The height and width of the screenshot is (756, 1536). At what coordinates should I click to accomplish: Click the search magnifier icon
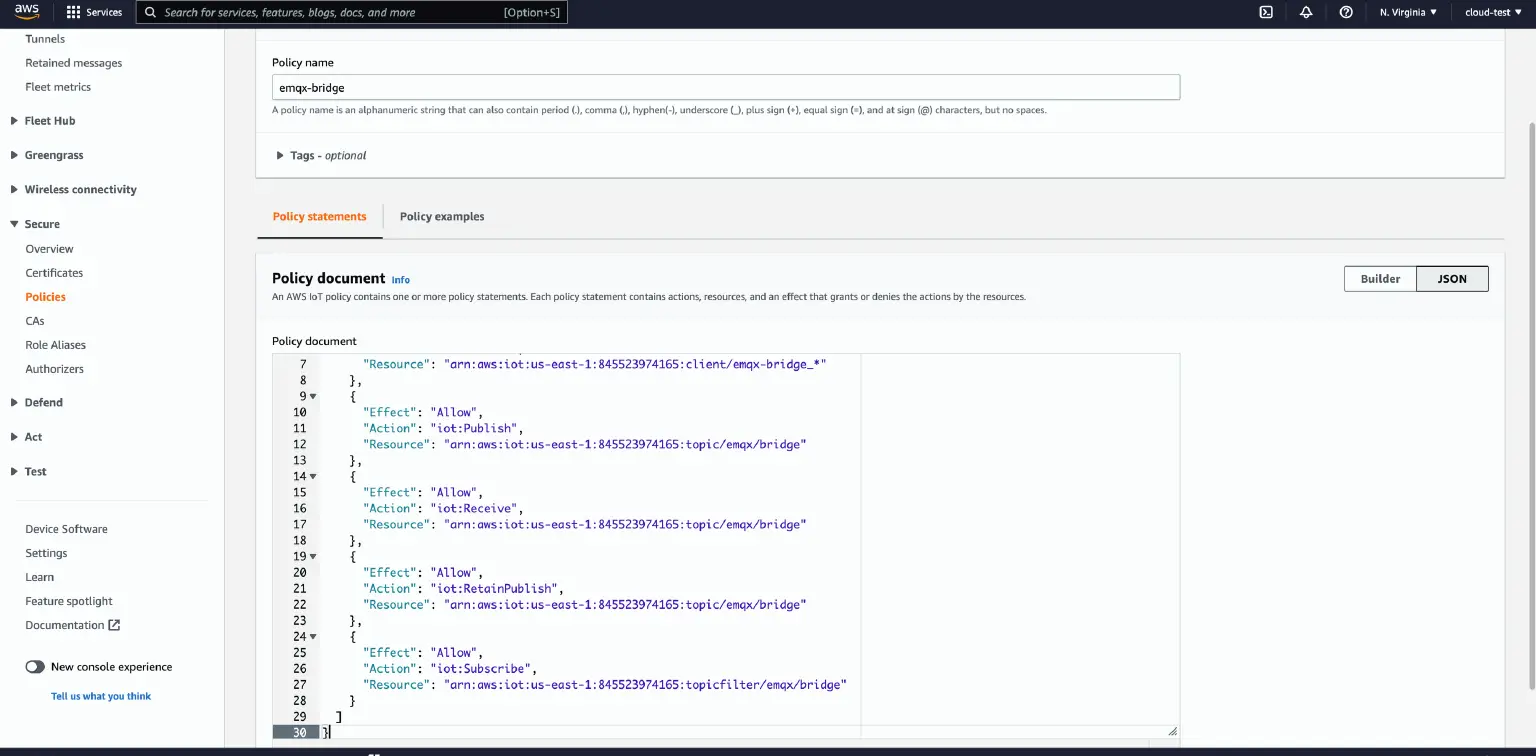tap(150, 12)
